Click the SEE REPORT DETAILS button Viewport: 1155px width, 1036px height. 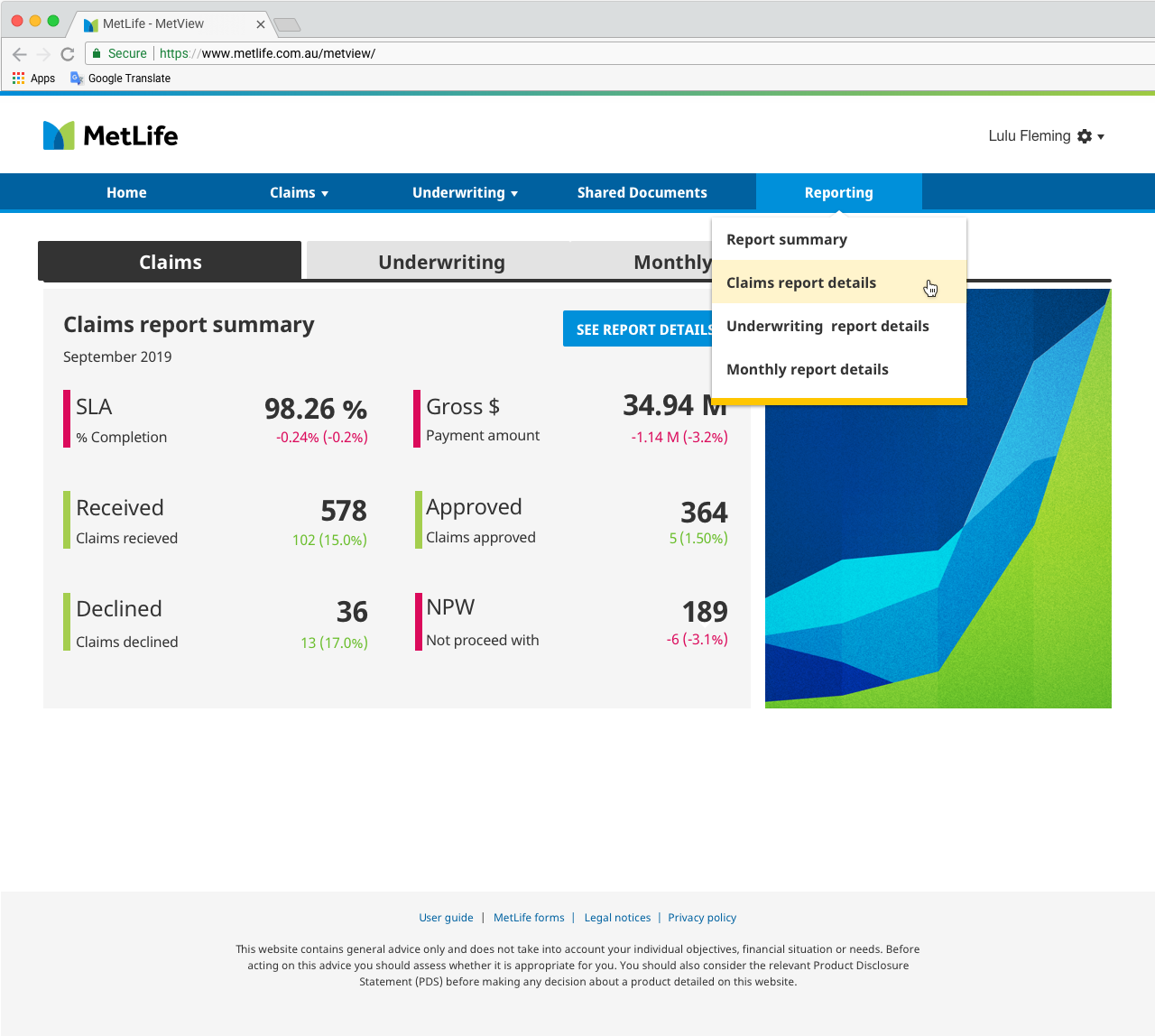[x=638, y=329]
